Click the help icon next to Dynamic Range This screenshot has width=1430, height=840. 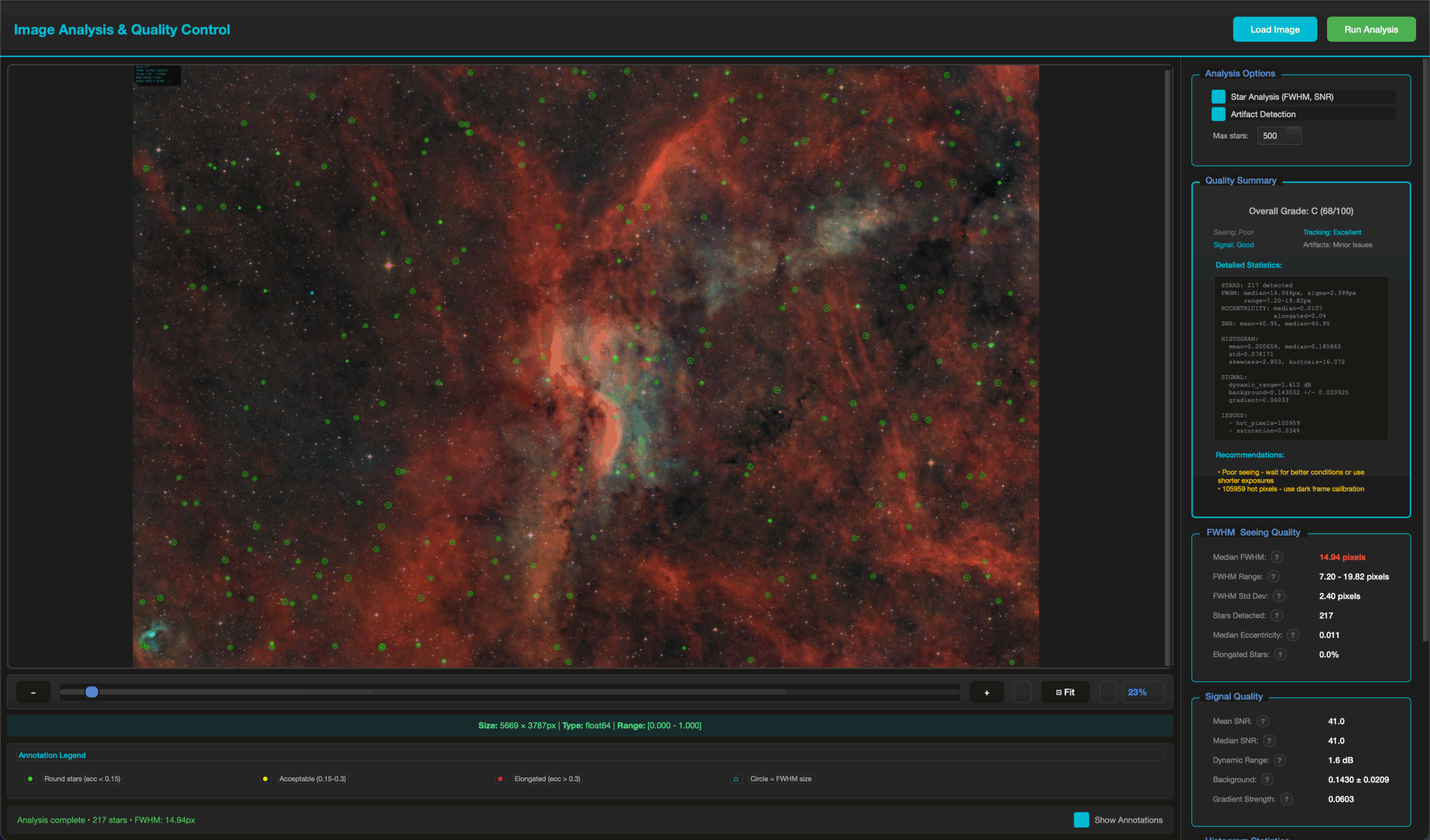point(1279,760)
